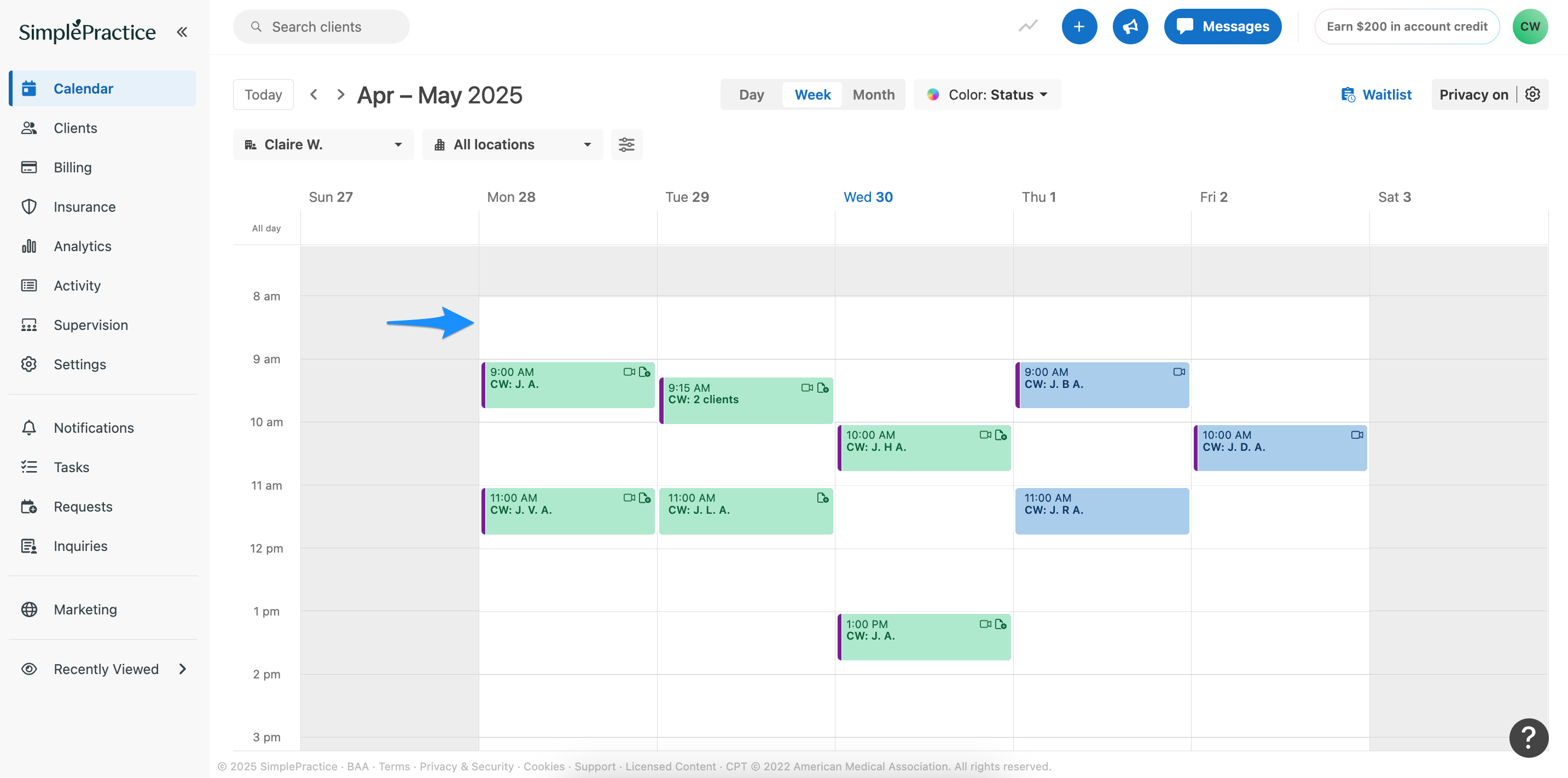Open Cookies footer link
The width and height of the screenshot is (1568, 778).
pos(544,767)
